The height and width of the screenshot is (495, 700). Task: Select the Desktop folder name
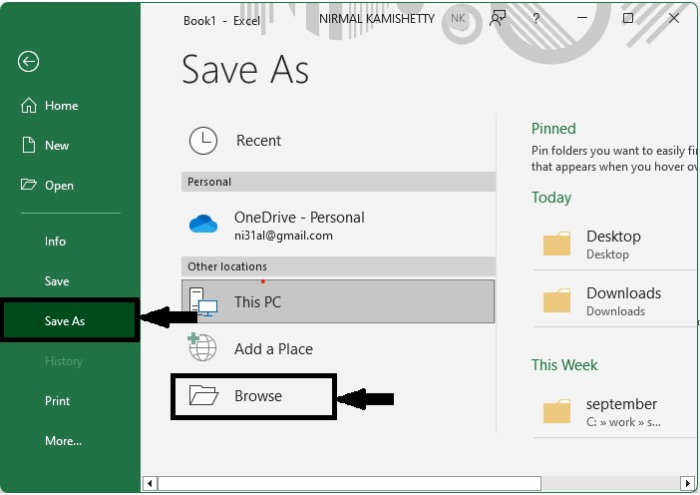pos(613,236)
